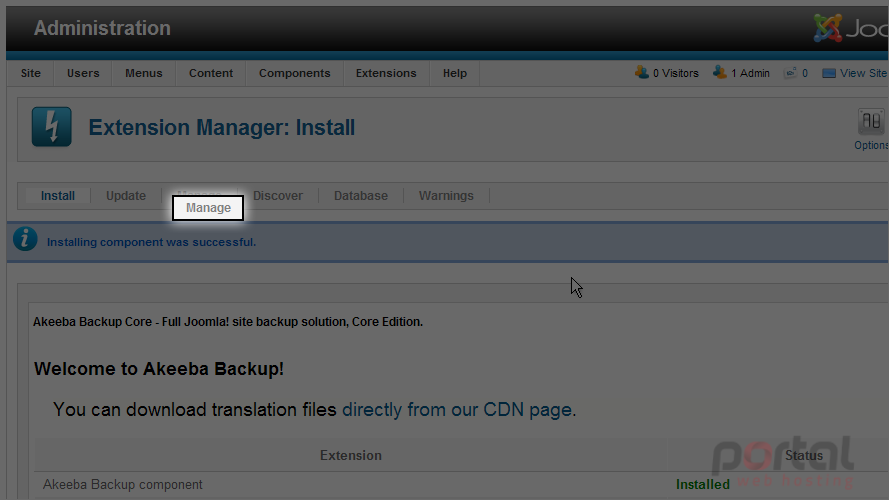
Task: Click the 'Welcome to Akeeba Backup!' heading
Action: (159, 368)
